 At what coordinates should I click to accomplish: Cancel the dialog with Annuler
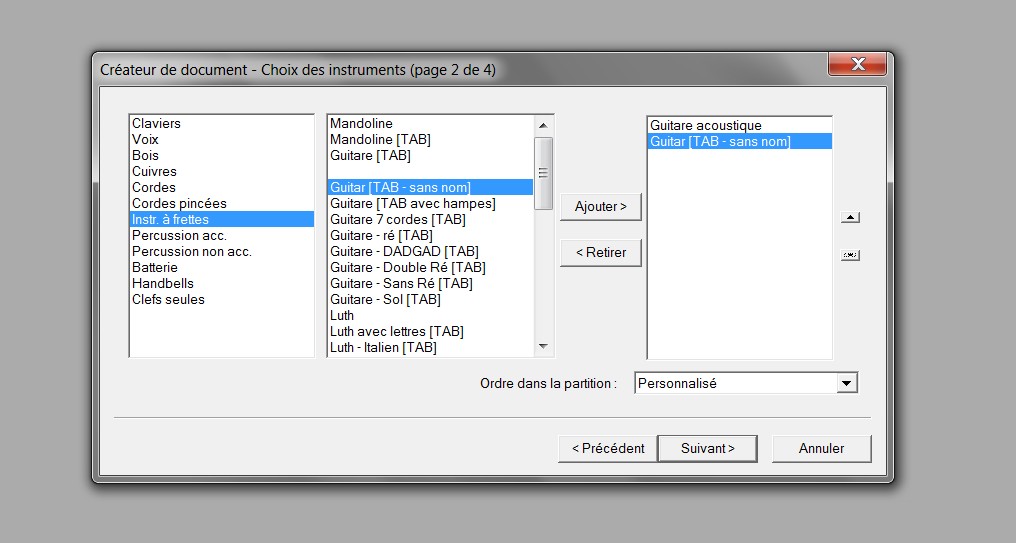(821, 448)
